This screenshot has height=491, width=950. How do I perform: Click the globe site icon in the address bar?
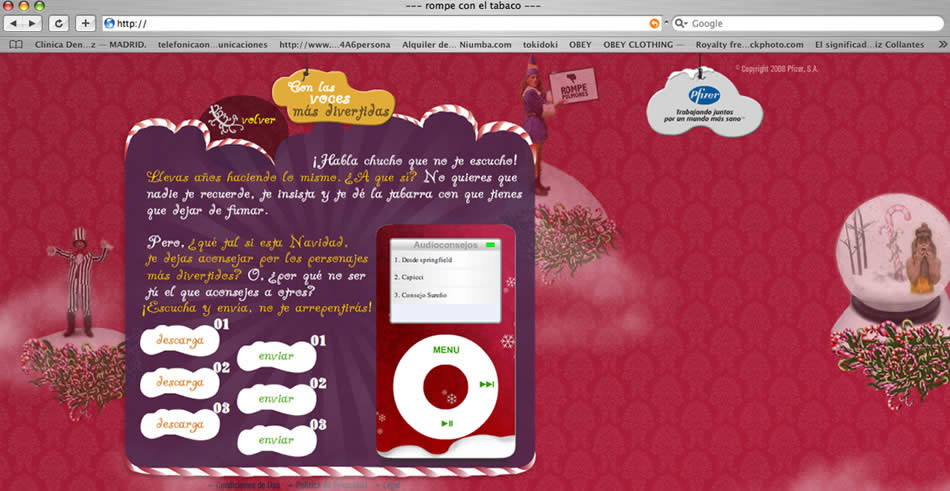coord(109,24)
